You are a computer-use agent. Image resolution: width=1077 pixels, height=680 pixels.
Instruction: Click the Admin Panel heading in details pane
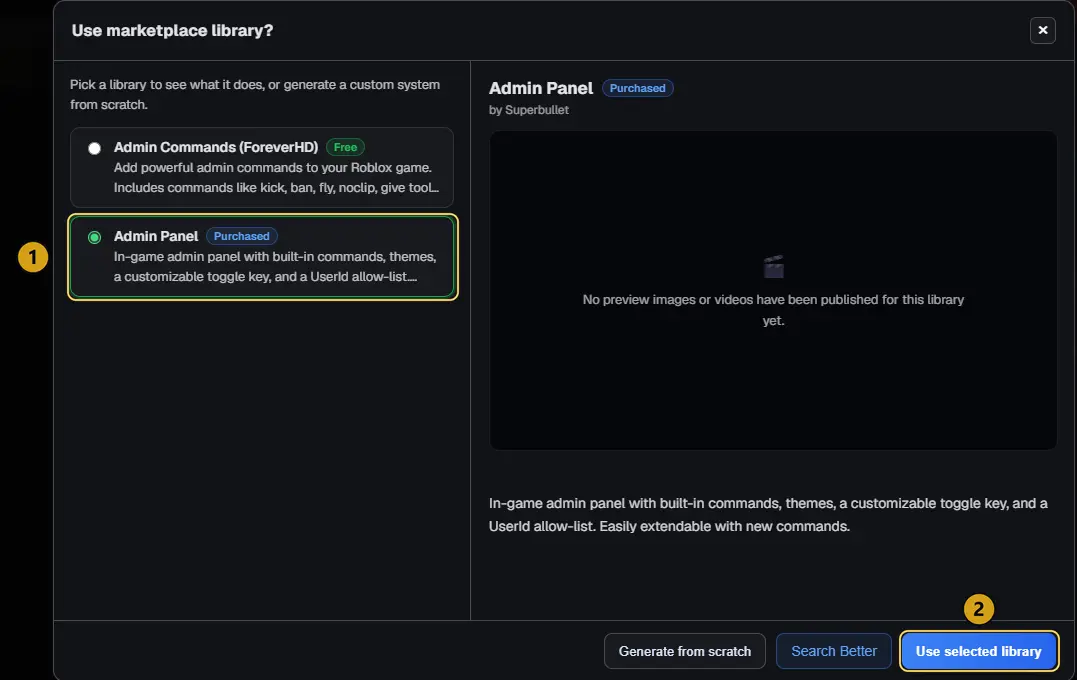(x=541, y=88)
